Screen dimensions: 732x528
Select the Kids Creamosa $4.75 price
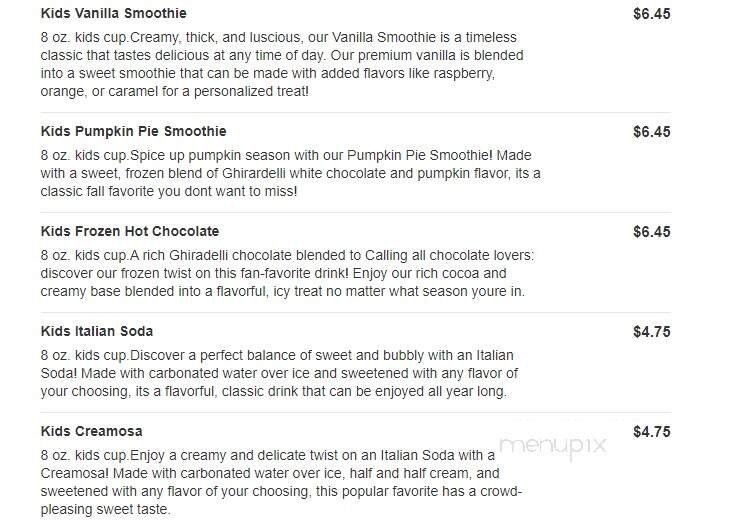click(x=651, y=431)
